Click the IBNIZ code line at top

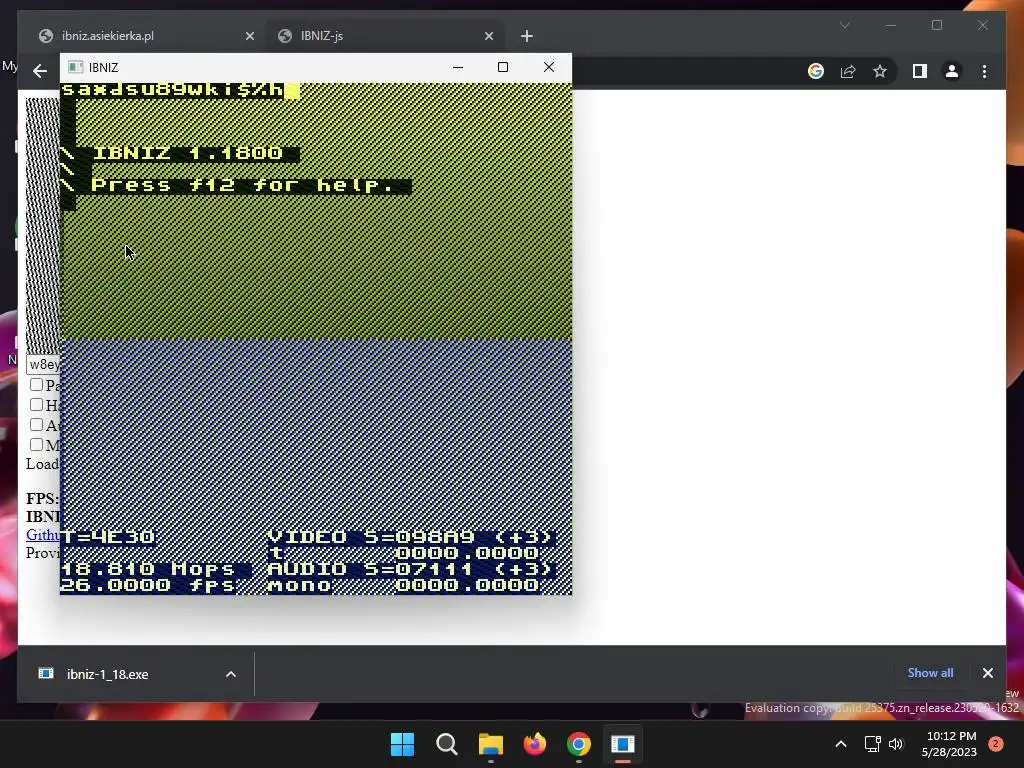[x=180, y=89]
